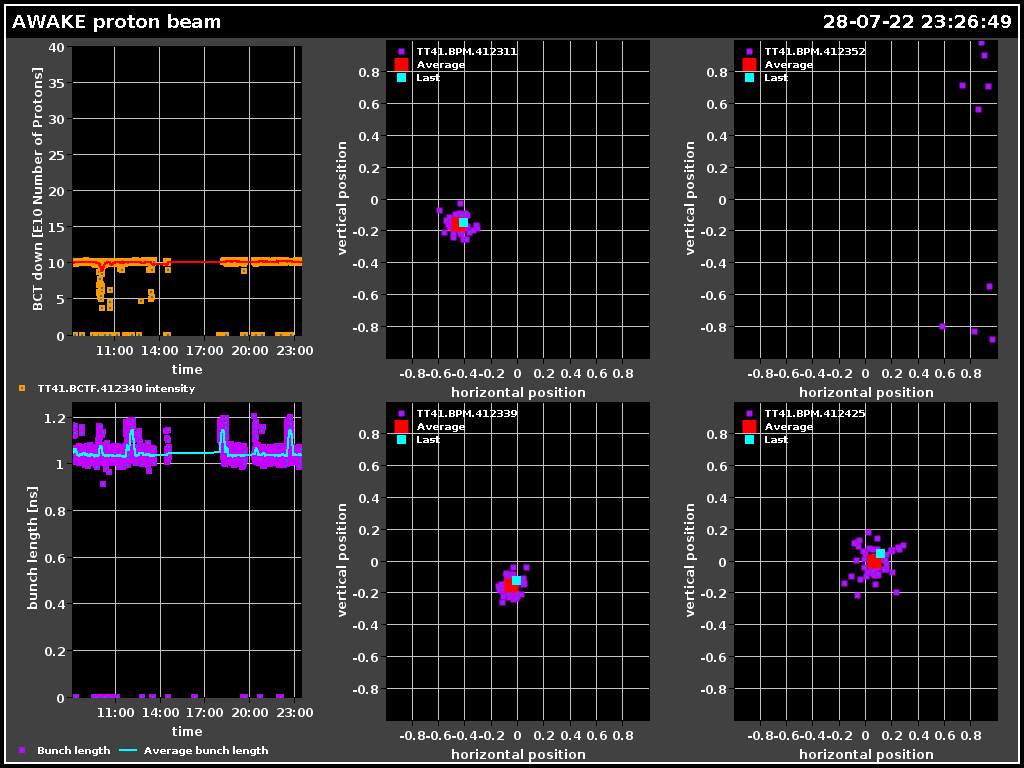Click the Average bunch length legend text
The width and height of the screenshot is (1024, 768).
pos(206,750)
